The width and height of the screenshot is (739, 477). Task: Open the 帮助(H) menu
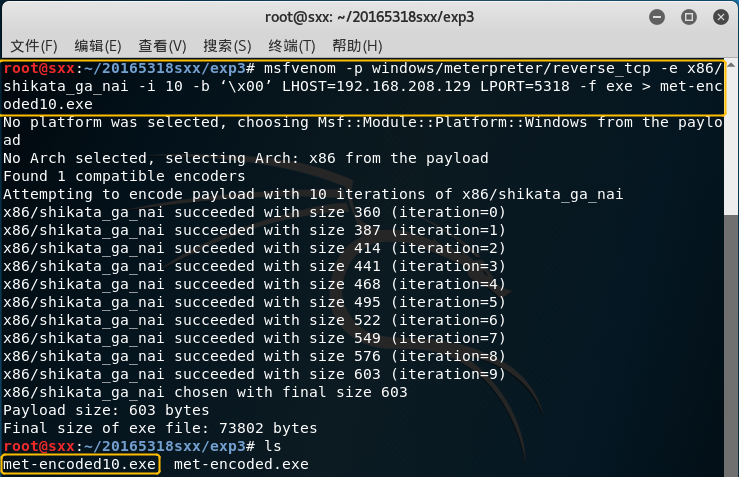(357, 46)
